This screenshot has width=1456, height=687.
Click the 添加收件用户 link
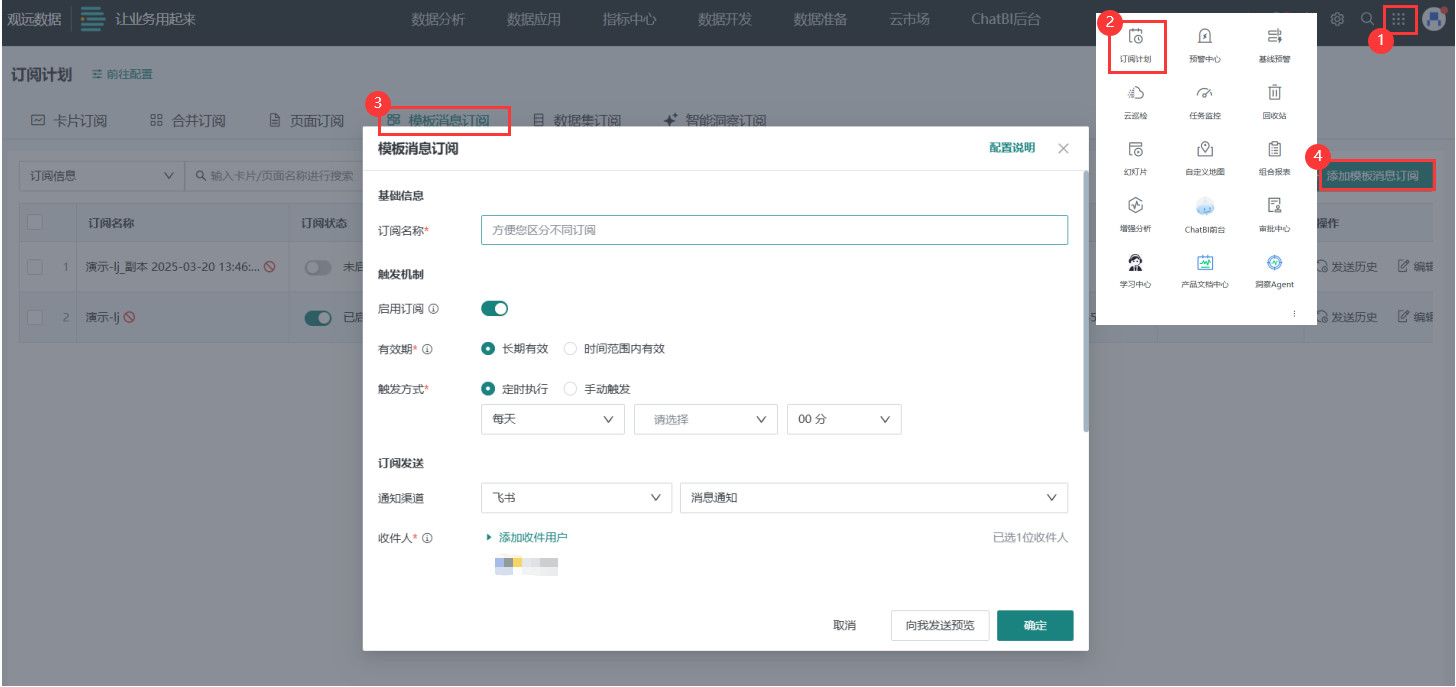click(531, 537)
